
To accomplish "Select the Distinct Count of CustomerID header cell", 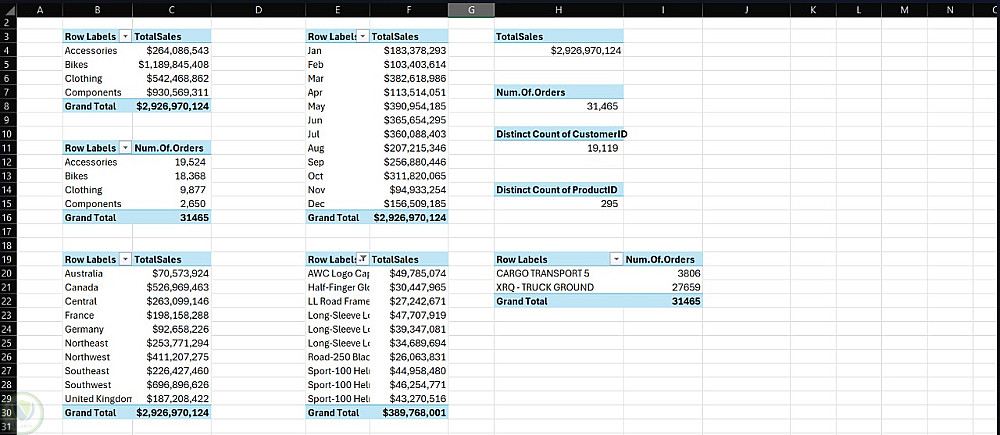I will (560, 134).
